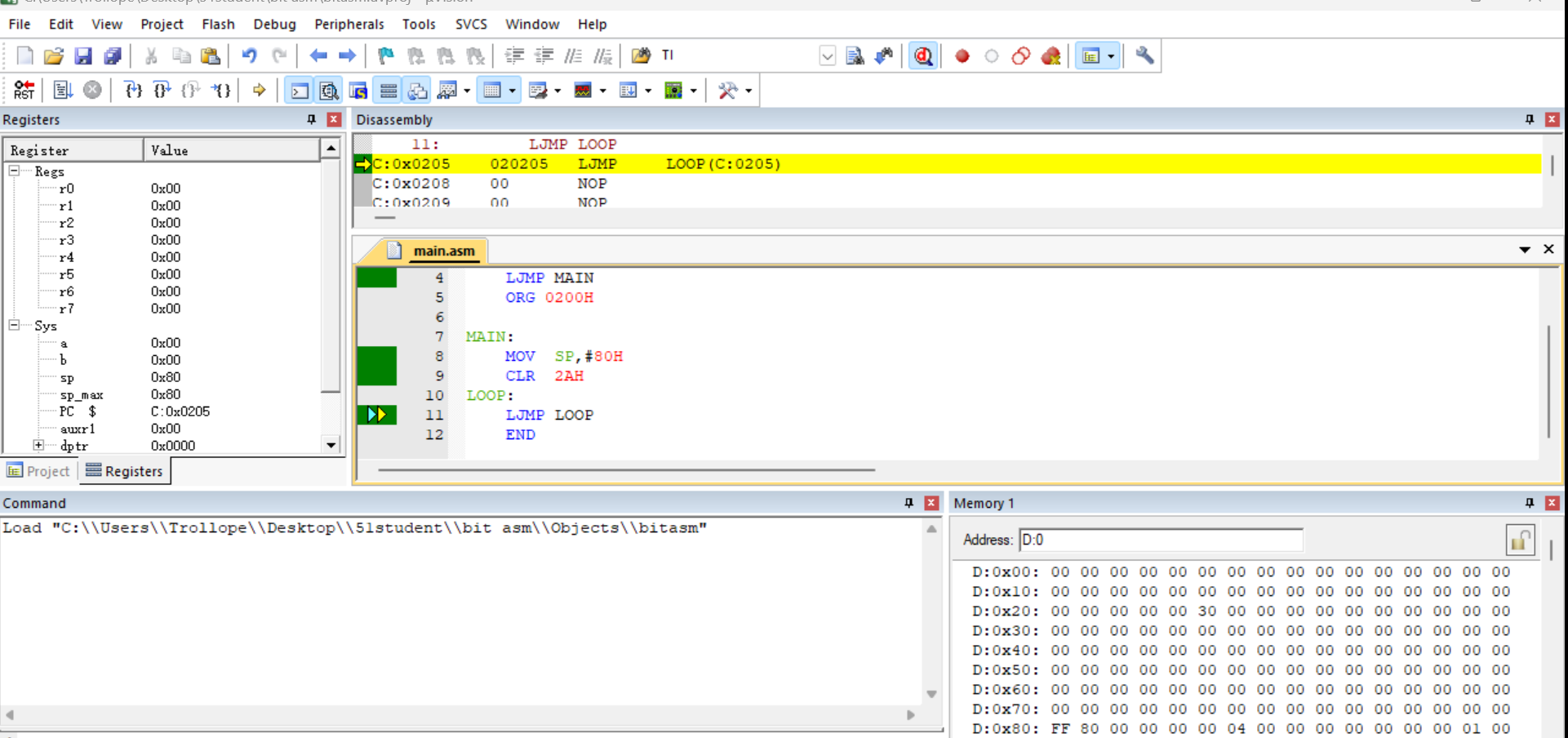The height and width of the screenshot is (738, 1568).
Task: Open the System Viewer dropdown arrow
Action: pos(694,91)
